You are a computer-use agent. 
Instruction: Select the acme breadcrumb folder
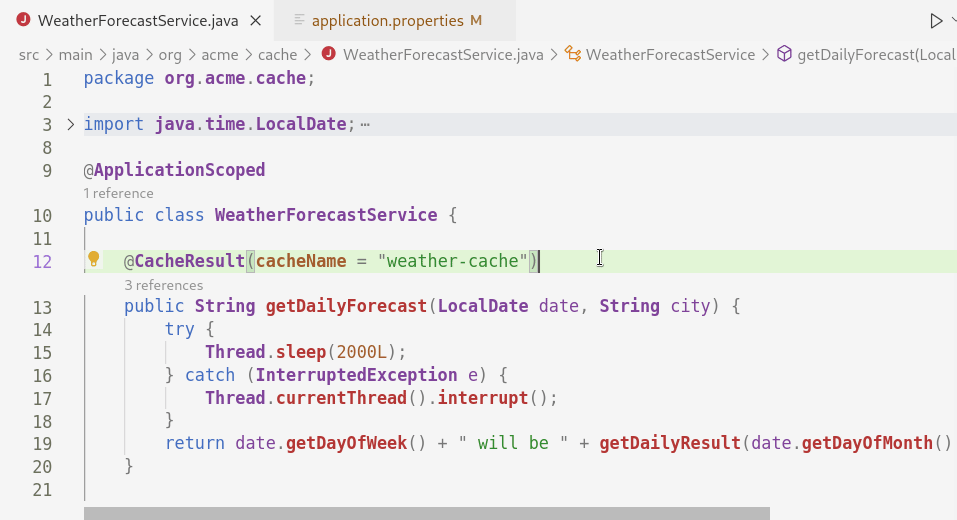(x=220, y=55)
